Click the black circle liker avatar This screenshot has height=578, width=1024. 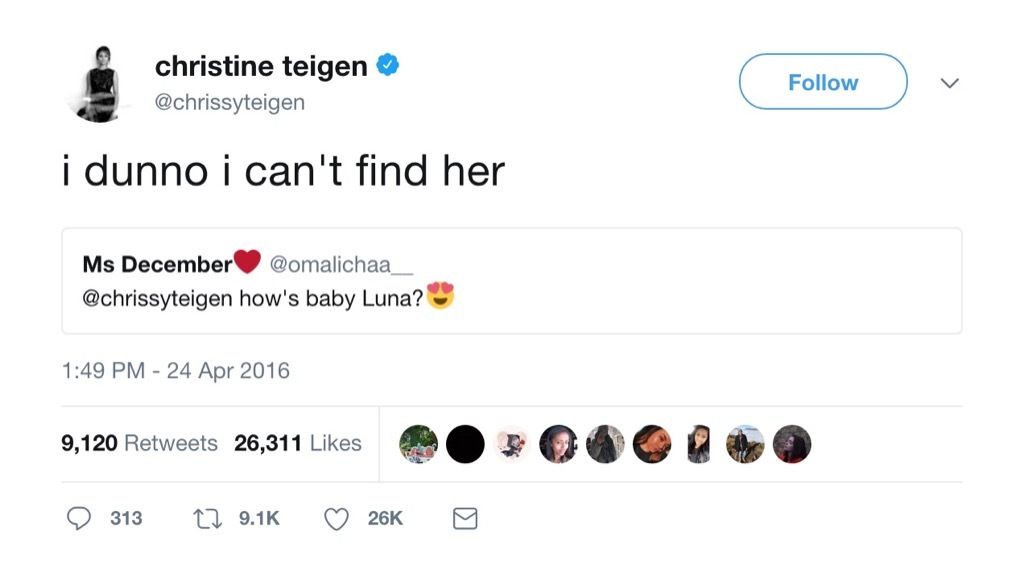point(465,443)
